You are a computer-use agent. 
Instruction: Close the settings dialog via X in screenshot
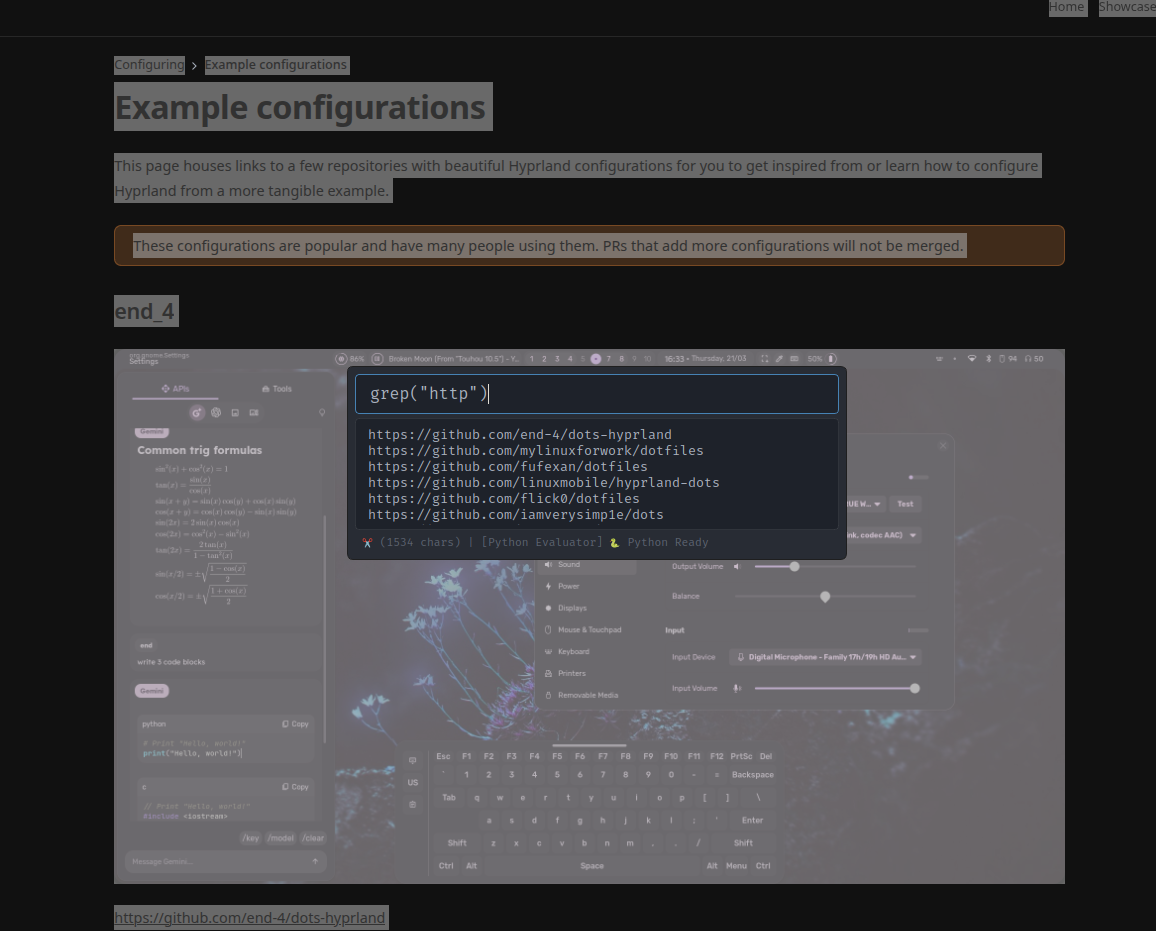pyautogui.click(x=943, y=446)
